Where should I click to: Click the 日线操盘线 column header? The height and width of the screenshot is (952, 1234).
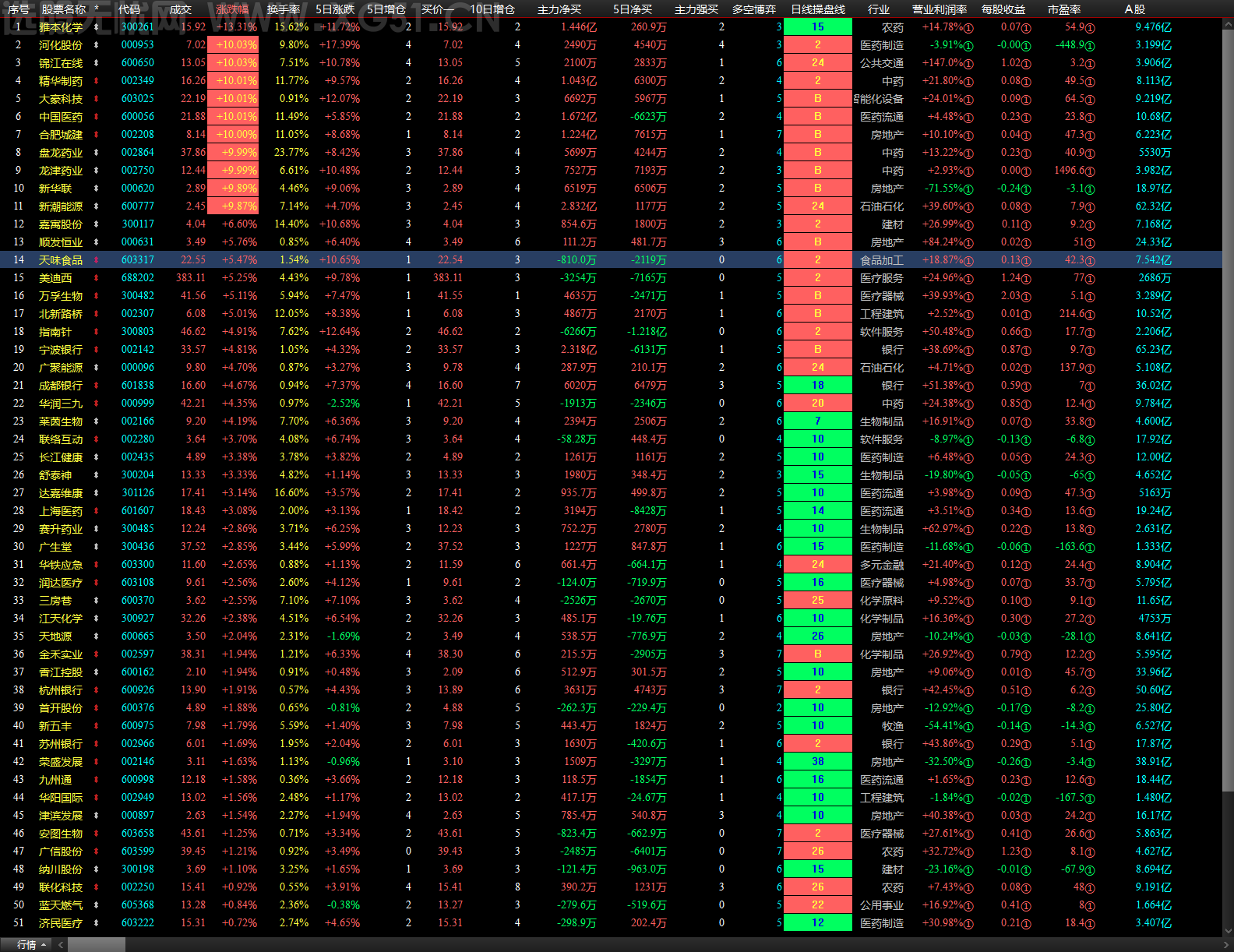818,9
